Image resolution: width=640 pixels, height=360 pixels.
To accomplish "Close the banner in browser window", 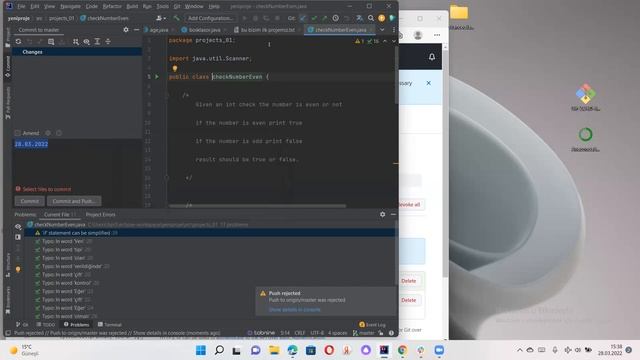I will tap(429, 83).
